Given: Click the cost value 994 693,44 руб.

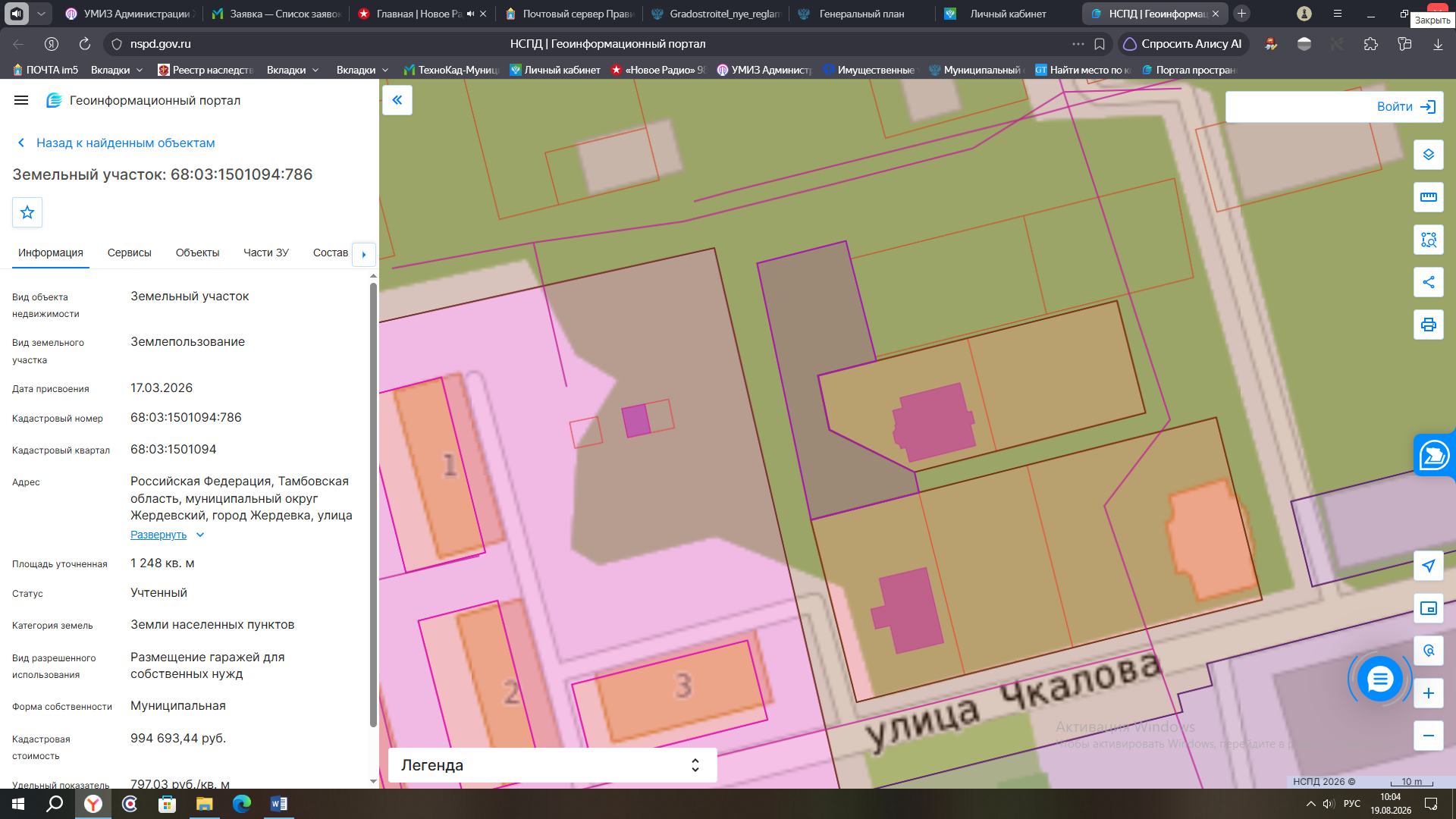Looking at the screenshot, I should (178, 739).
